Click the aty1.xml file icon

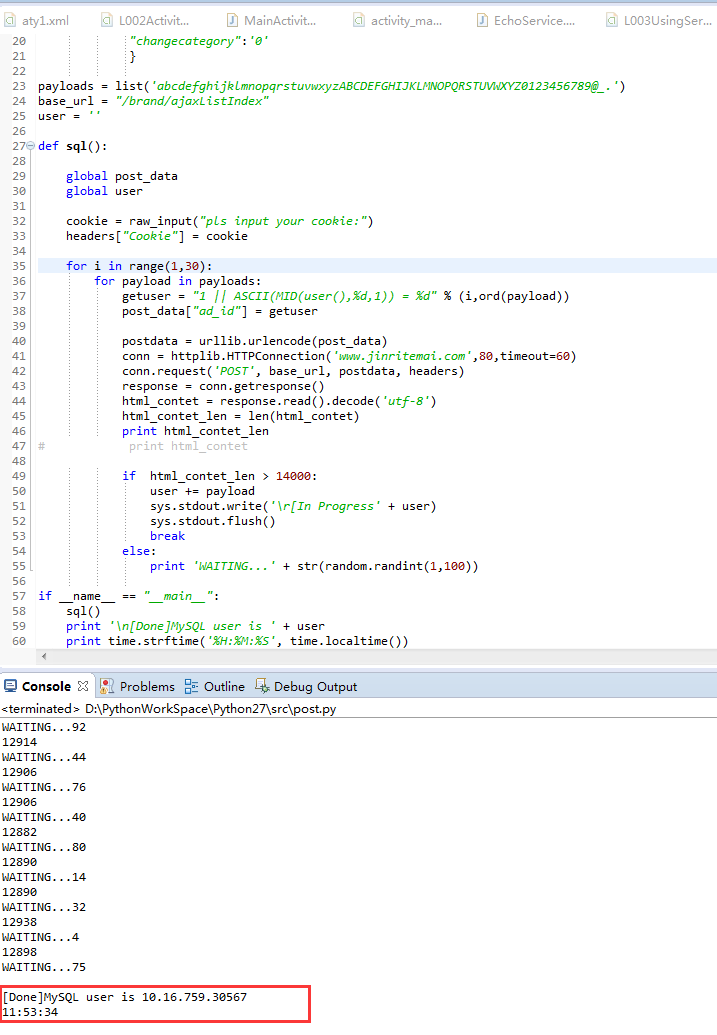(11, 20)
